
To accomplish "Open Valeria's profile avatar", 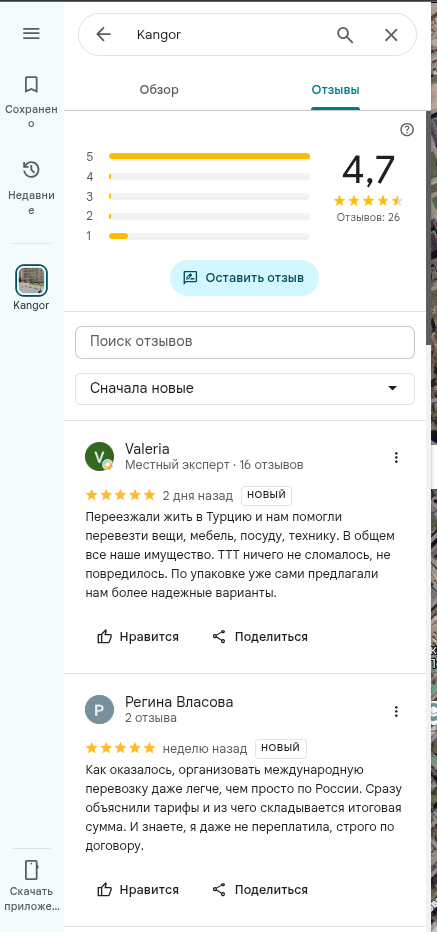I will pyautogui.click(x=99, y=456).
